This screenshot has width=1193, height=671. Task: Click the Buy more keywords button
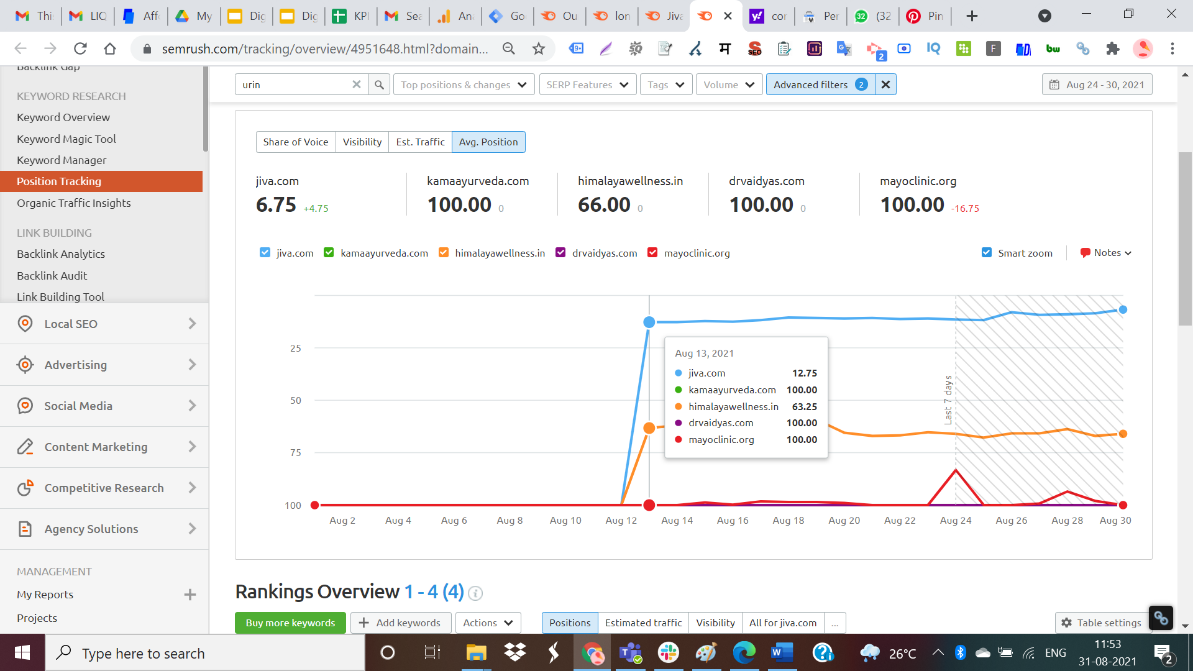tap(290, 622)
